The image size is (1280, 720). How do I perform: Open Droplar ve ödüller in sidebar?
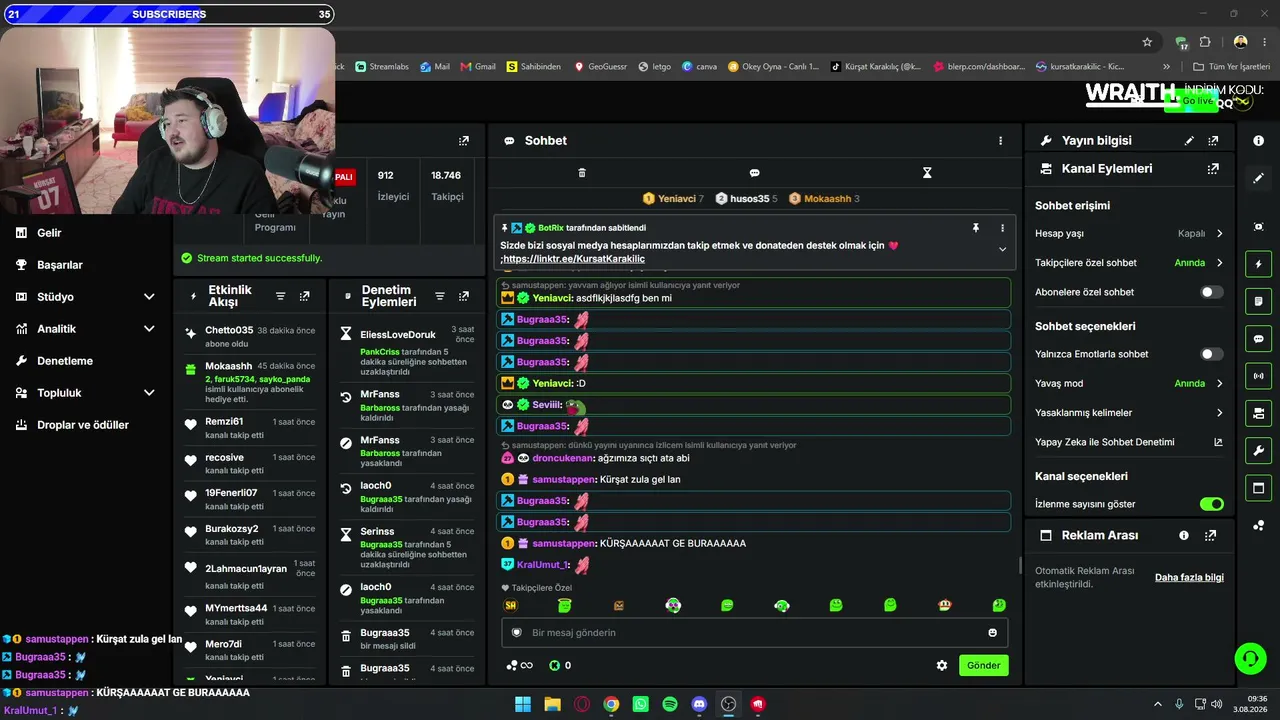pyautogui.click(x=83, y=425)
